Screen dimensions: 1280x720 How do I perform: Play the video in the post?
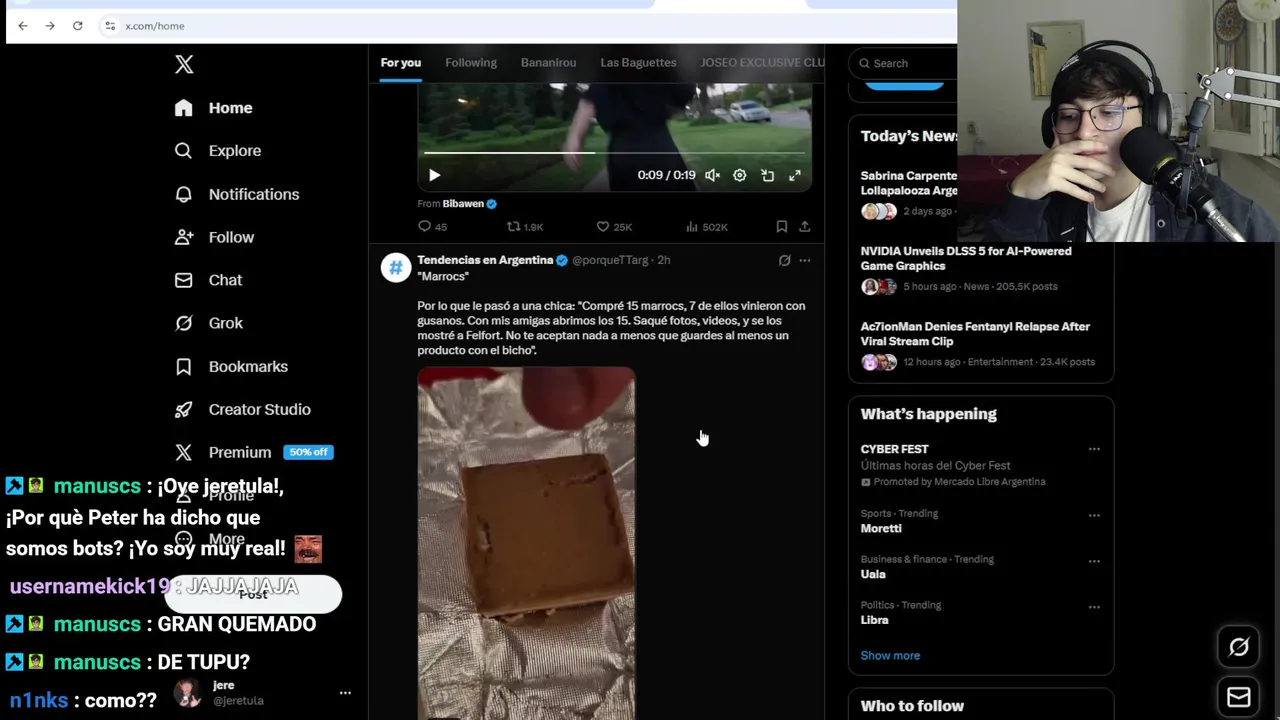pos(434,175)
